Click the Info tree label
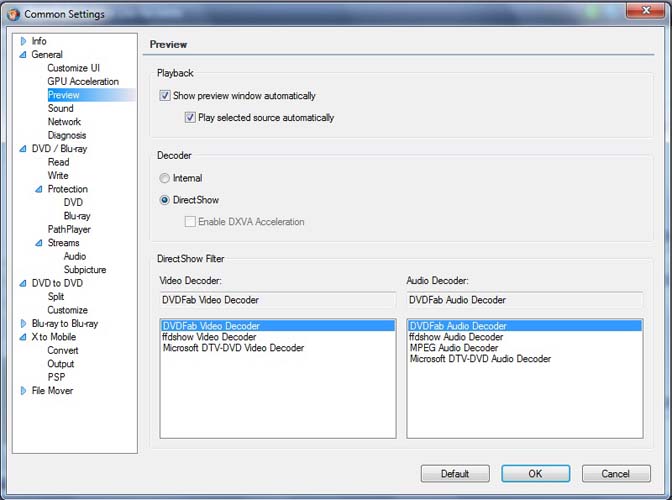The image size is (672, 500). pos(39,41)
